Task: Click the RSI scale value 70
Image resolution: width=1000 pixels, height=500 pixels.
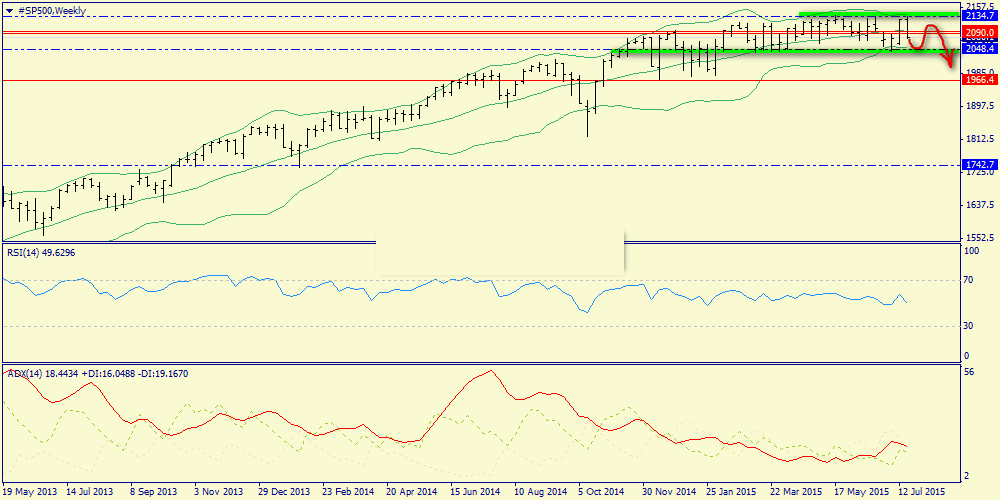Action: [x=968, y=281]
